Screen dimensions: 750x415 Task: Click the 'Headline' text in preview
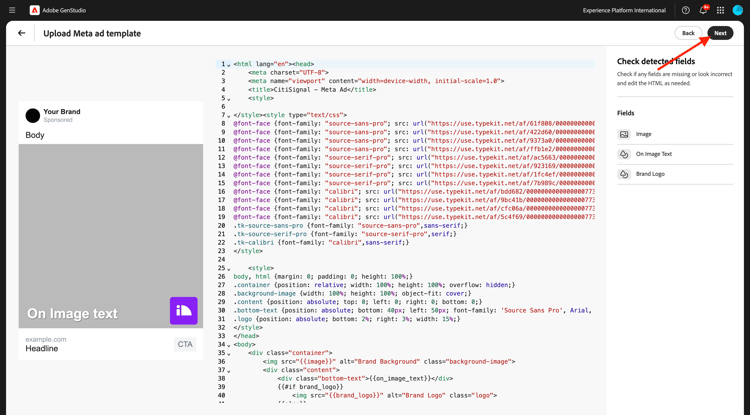tap(42, 349)
